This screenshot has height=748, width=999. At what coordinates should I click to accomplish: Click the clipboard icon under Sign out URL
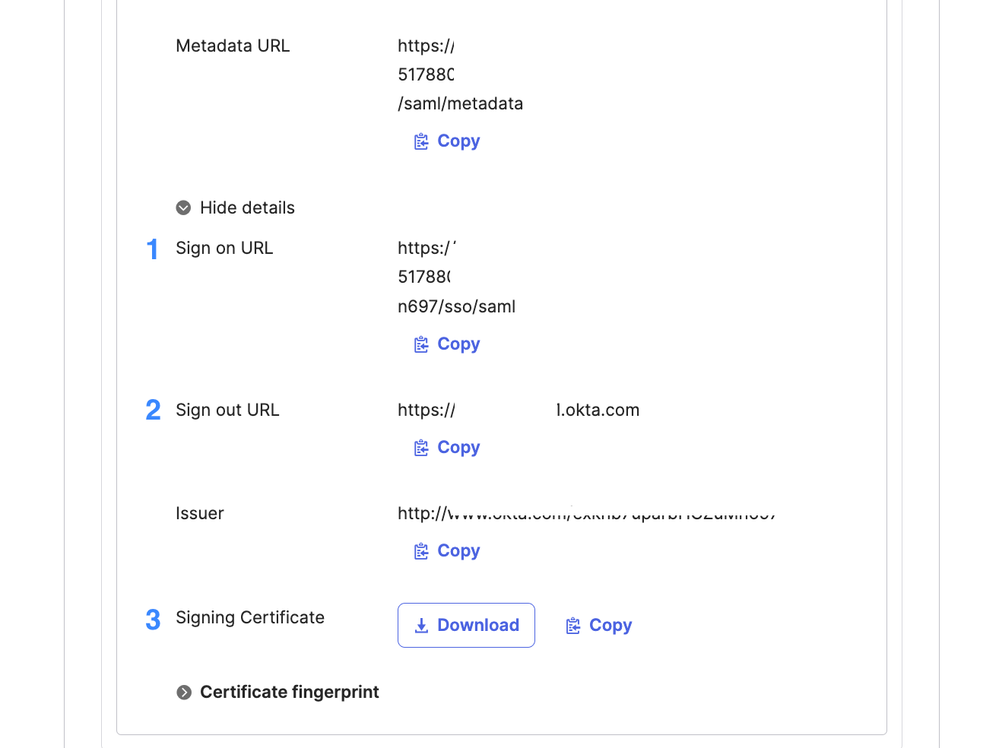[x=421, y=448]
